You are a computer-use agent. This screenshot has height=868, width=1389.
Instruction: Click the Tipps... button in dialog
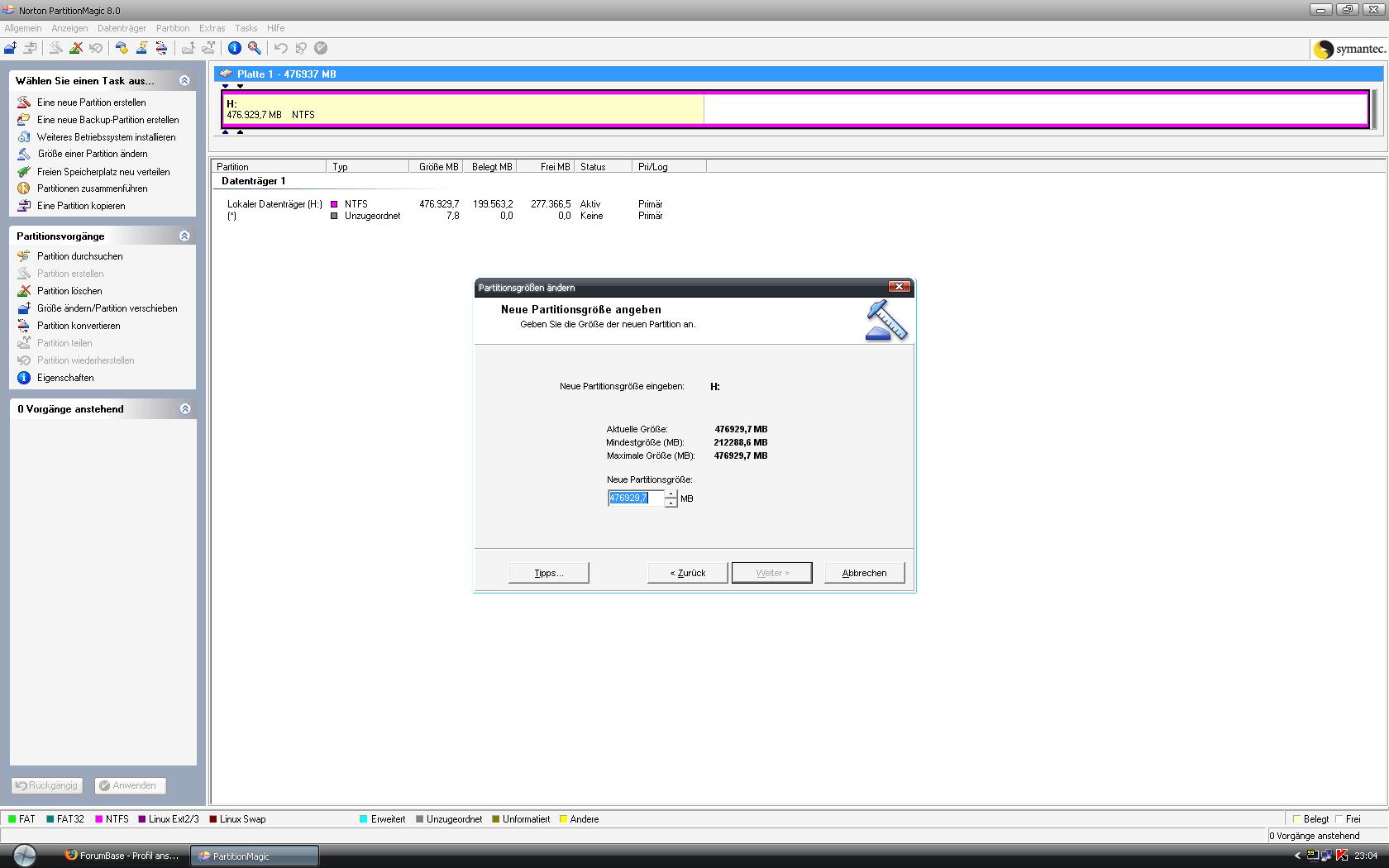[x=549, y=573]
